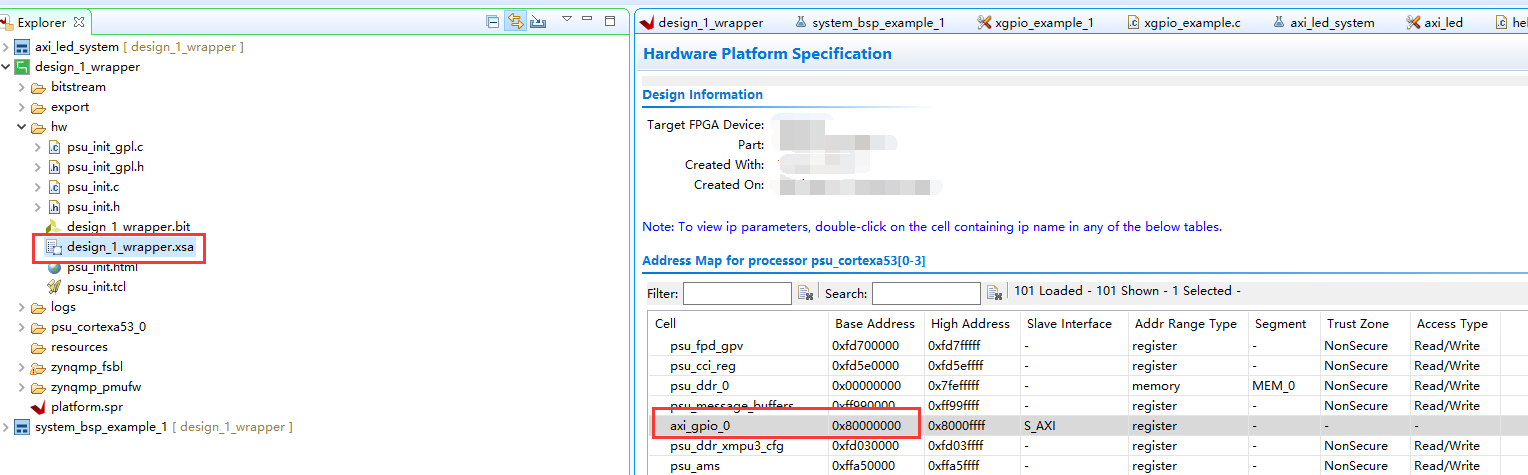
Task: Expand the psu_cortexa53_0 folder
Action: point(22,327)
